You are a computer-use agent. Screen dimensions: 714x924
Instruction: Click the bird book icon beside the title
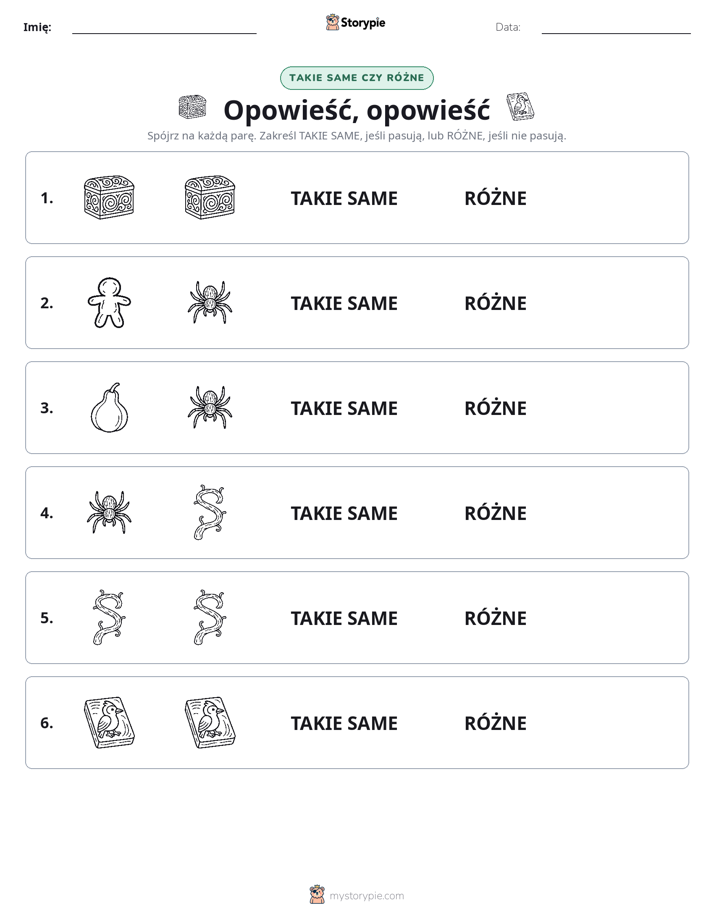[x=520, y=107]
